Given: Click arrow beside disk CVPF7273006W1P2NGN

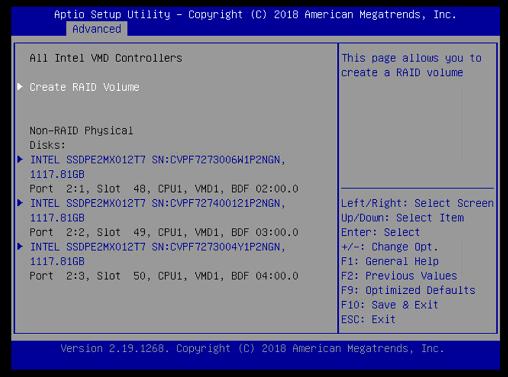Looking at the screenshot, I should 20,159.
